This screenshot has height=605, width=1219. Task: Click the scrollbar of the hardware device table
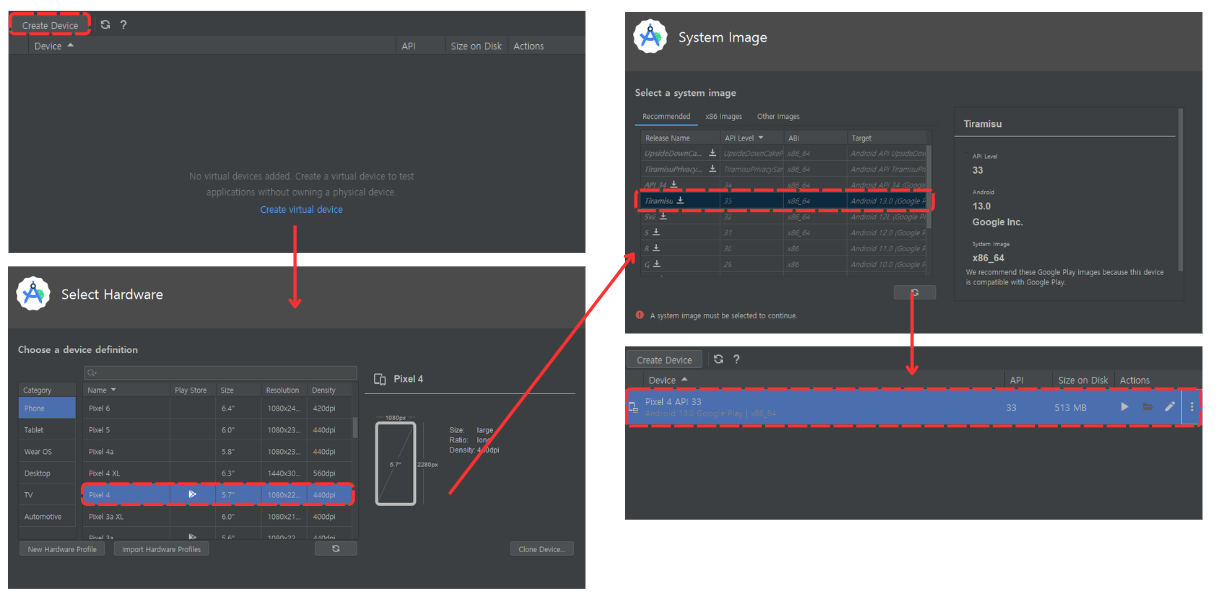[x=354, y=428]
